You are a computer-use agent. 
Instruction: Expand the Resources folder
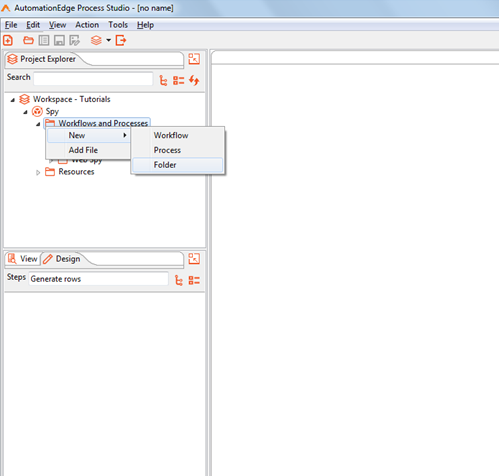click(x=38, y=172)
